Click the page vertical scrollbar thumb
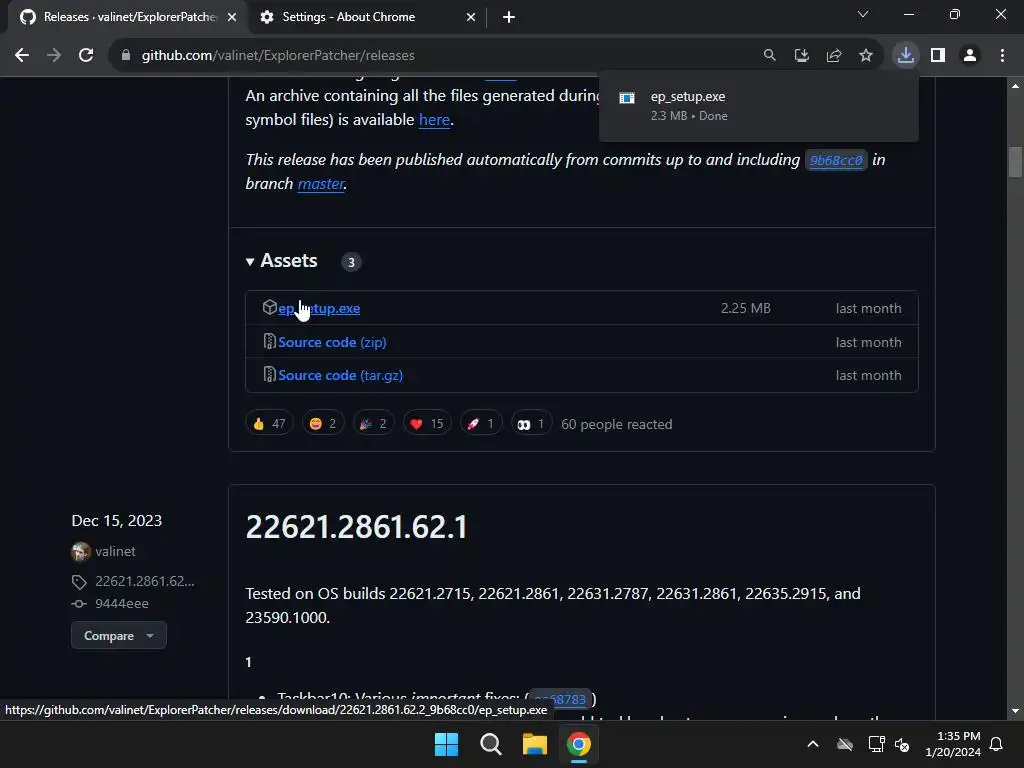Screen dimensions: 1024x768 (x=1015, y=161)
